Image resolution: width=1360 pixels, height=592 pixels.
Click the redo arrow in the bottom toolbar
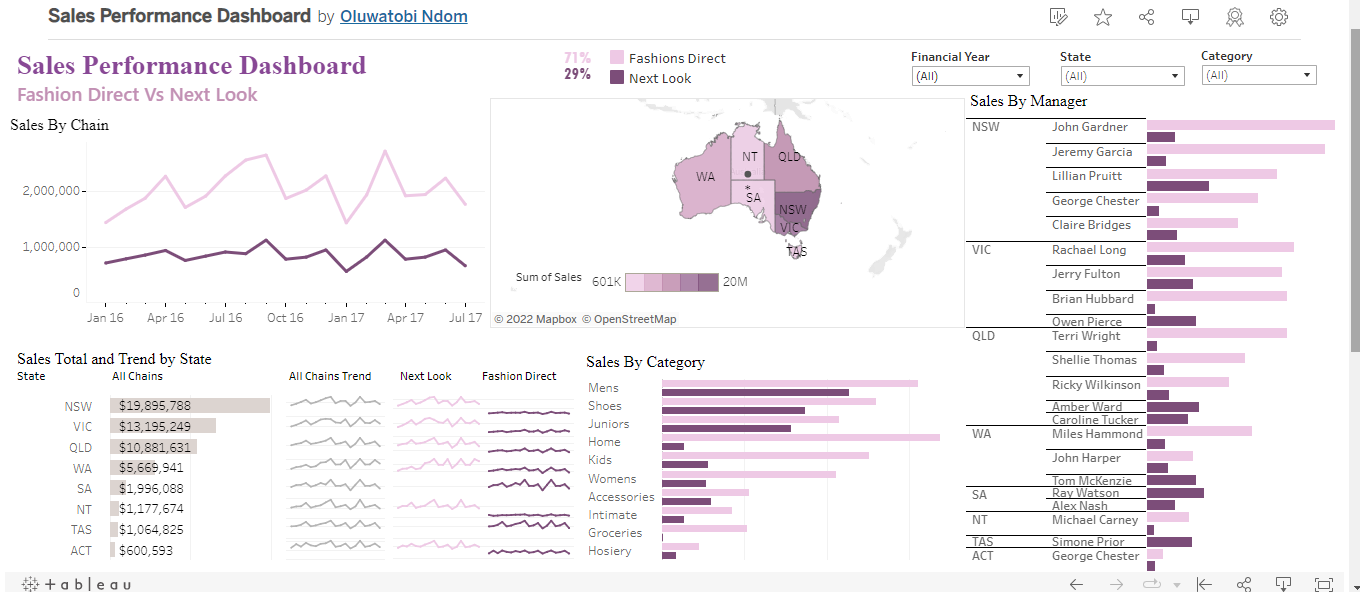pyautogui.click(x=1117, y=584)
